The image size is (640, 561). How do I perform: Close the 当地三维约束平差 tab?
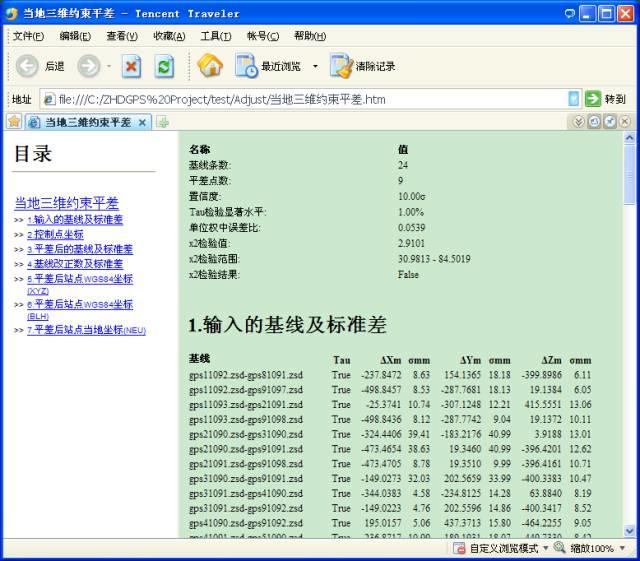(142, 122)
